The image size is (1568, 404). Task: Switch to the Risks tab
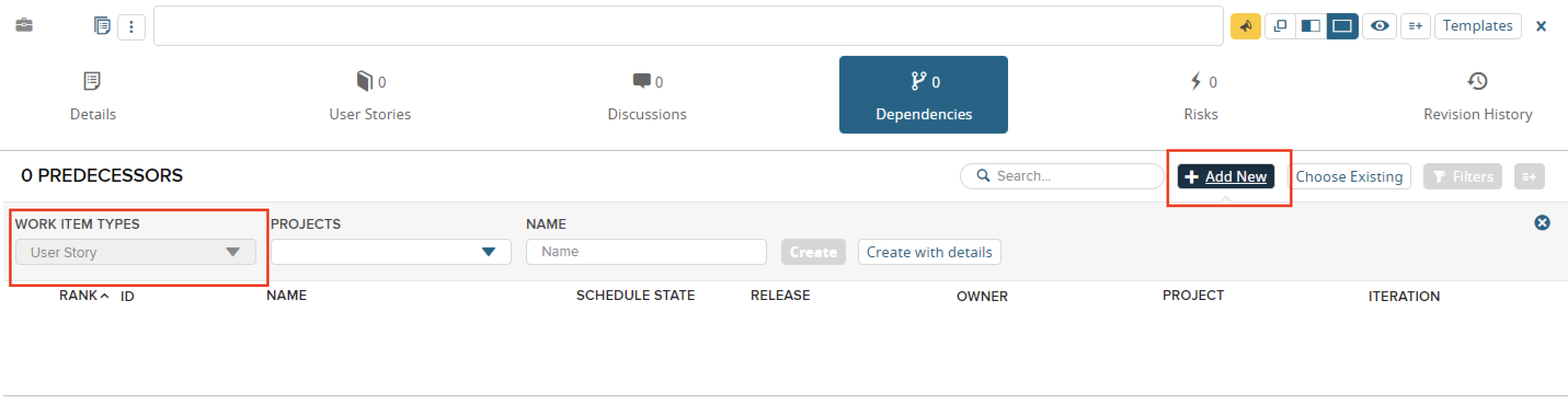(1200, 95)
